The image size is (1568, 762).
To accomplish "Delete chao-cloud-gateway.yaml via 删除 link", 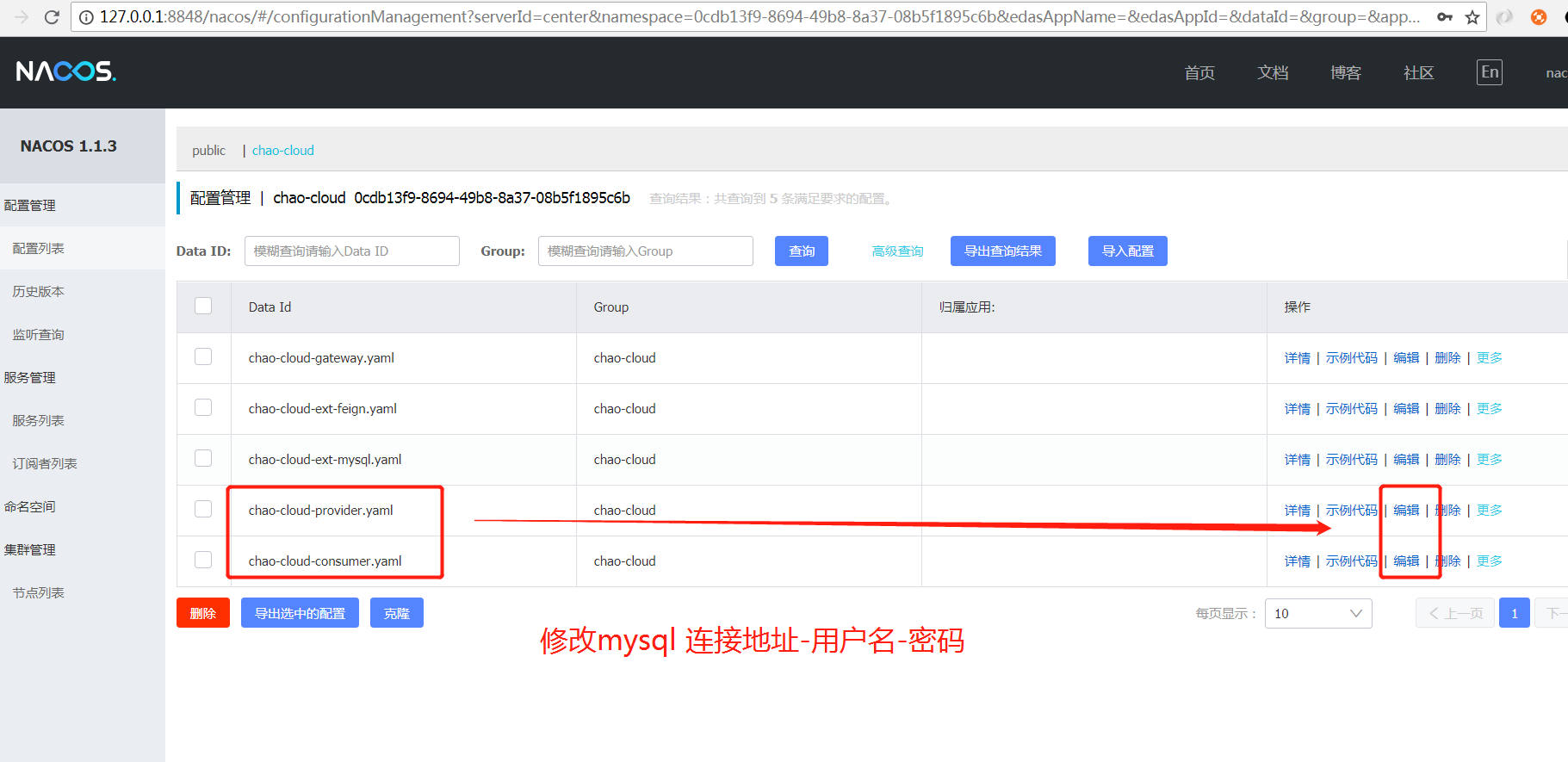I will pyautogui.click(x=1447, y=358).
